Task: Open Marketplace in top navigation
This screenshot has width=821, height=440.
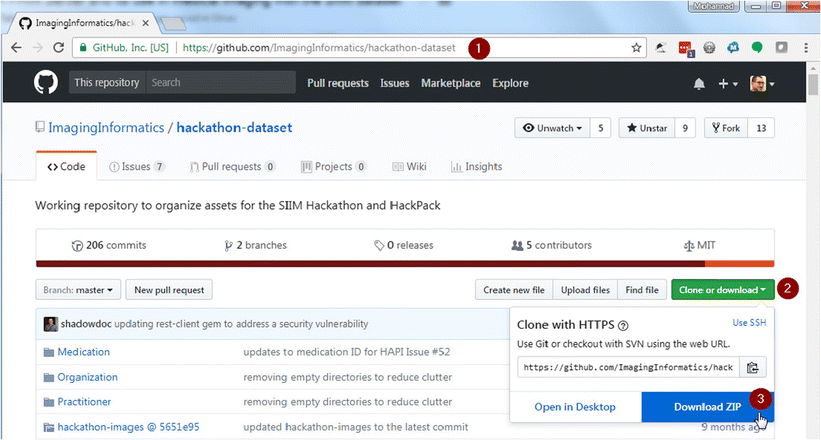Action: [451, 83]
